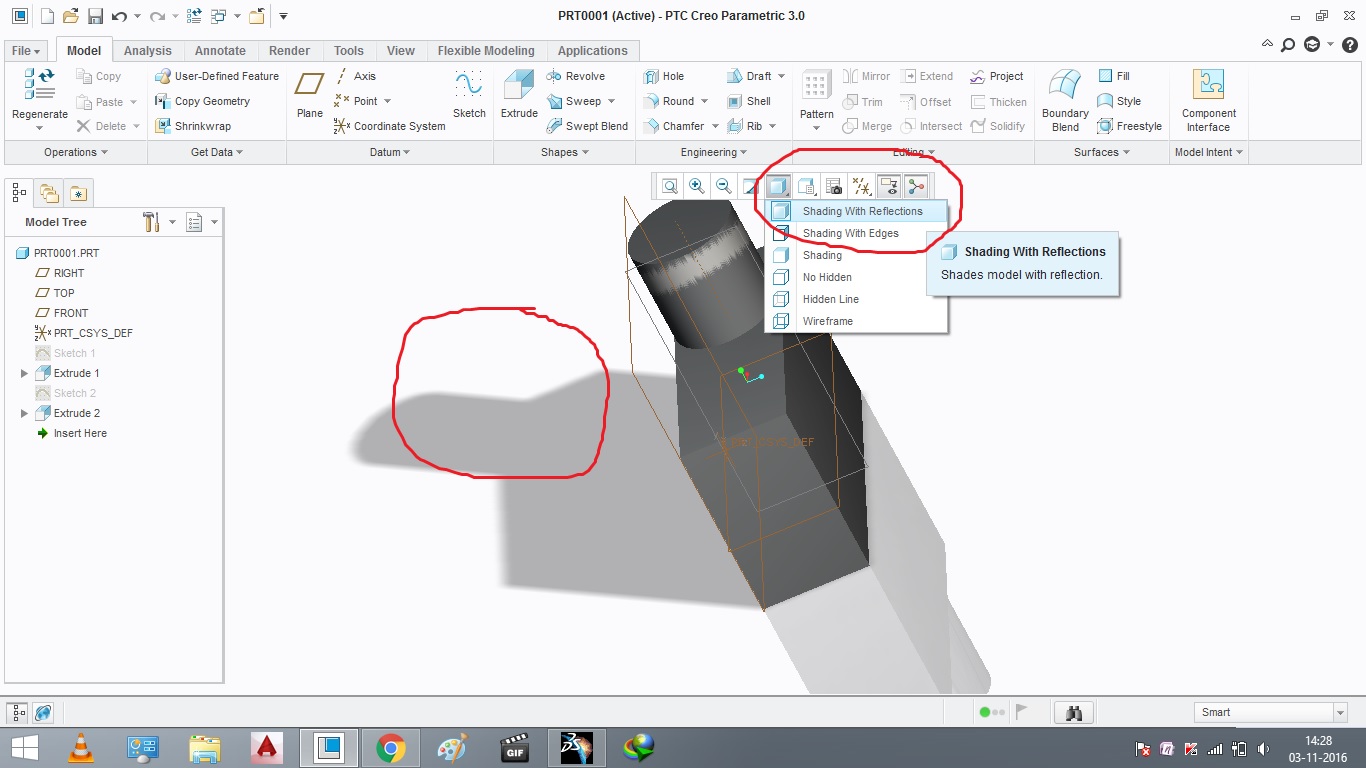The height and width of the screenshot is (768, 1366).
Task: Click the Extrude tool
Action: (519, 94)
